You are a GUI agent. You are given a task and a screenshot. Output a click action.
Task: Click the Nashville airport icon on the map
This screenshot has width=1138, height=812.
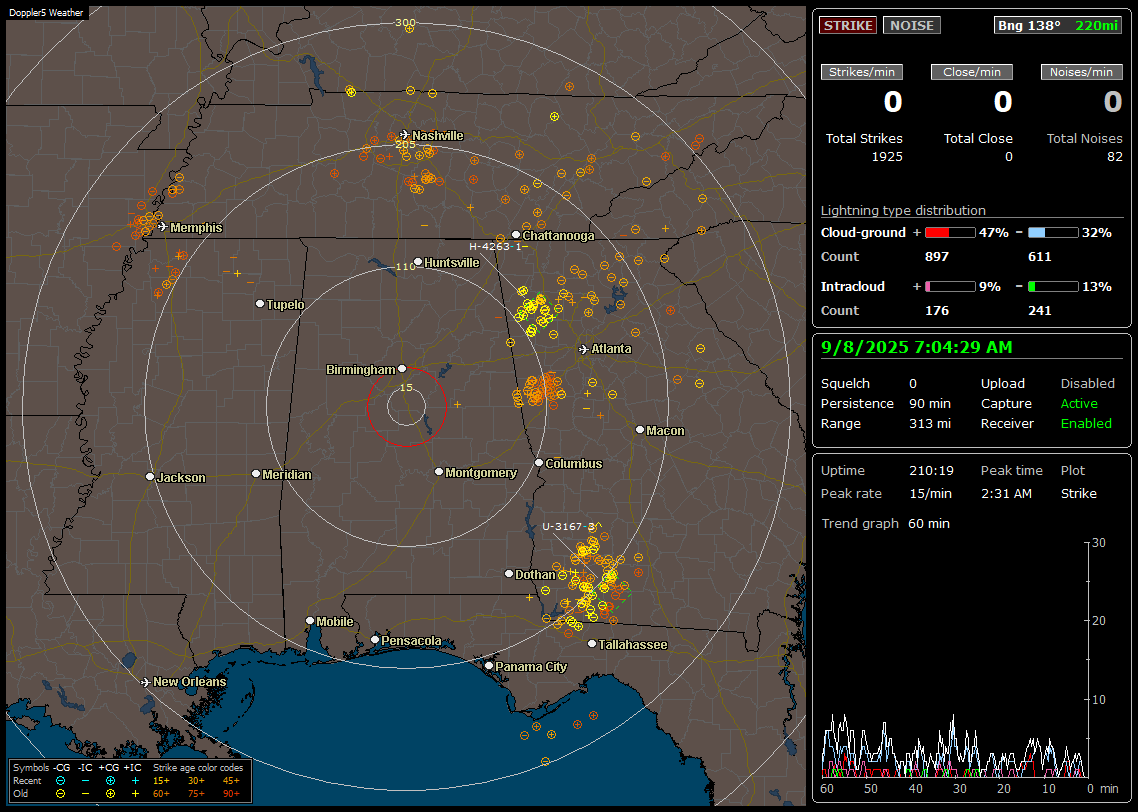click(x=405, y=135)
